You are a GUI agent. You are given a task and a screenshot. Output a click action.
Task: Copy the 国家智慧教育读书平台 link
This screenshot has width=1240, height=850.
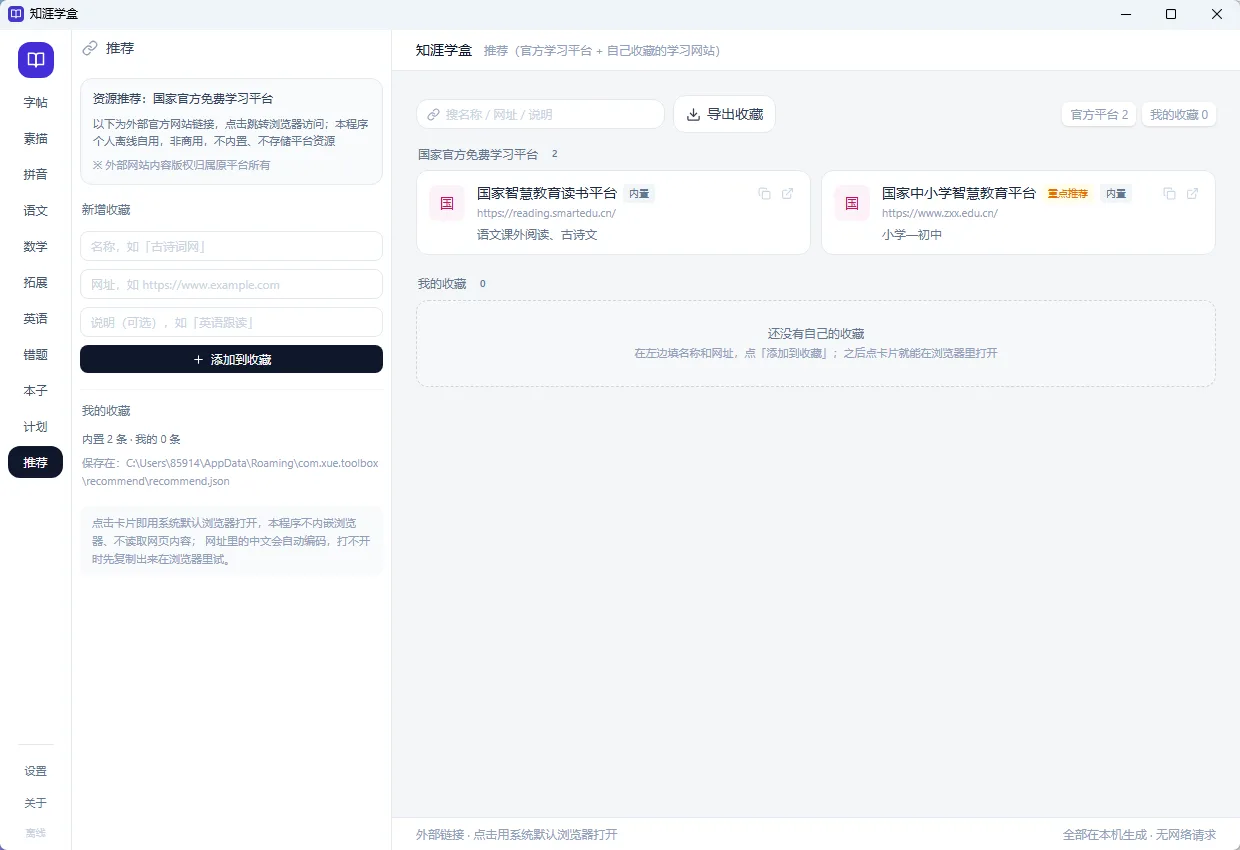coord(764,194)
